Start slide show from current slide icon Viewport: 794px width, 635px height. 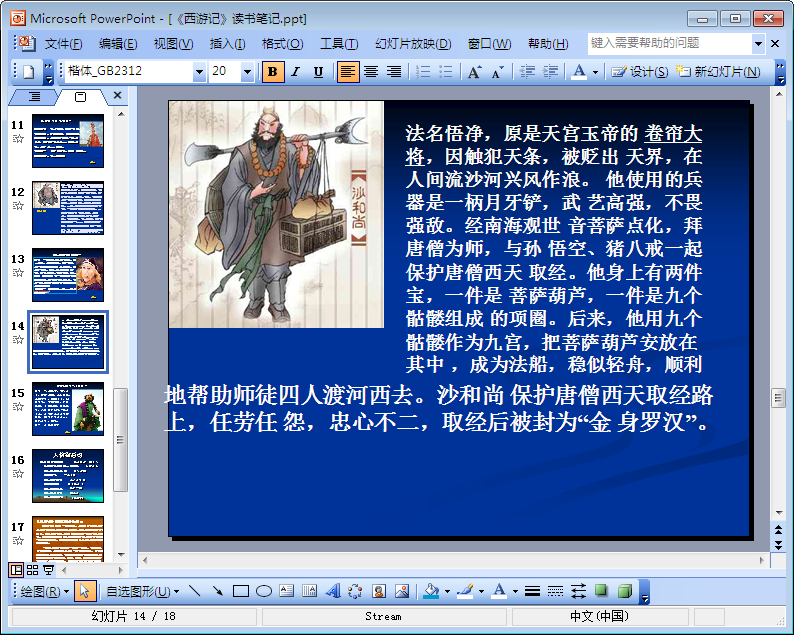point(49,570)
